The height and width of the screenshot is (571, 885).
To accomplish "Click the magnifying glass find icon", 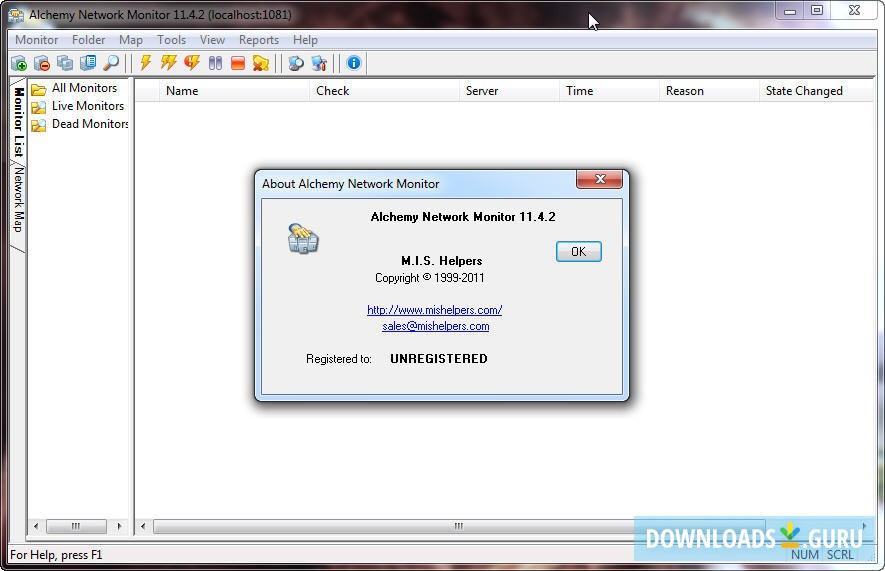I will 111,63.
